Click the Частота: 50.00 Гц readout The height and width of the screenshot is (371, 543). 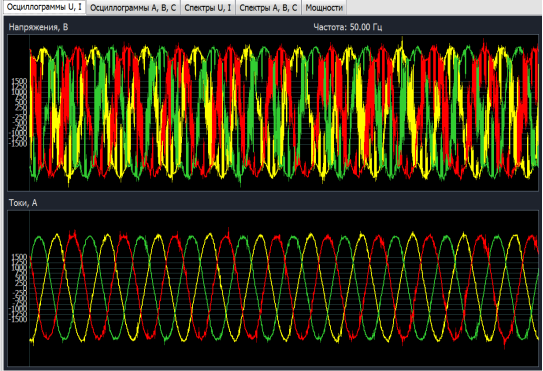[348, 27]
